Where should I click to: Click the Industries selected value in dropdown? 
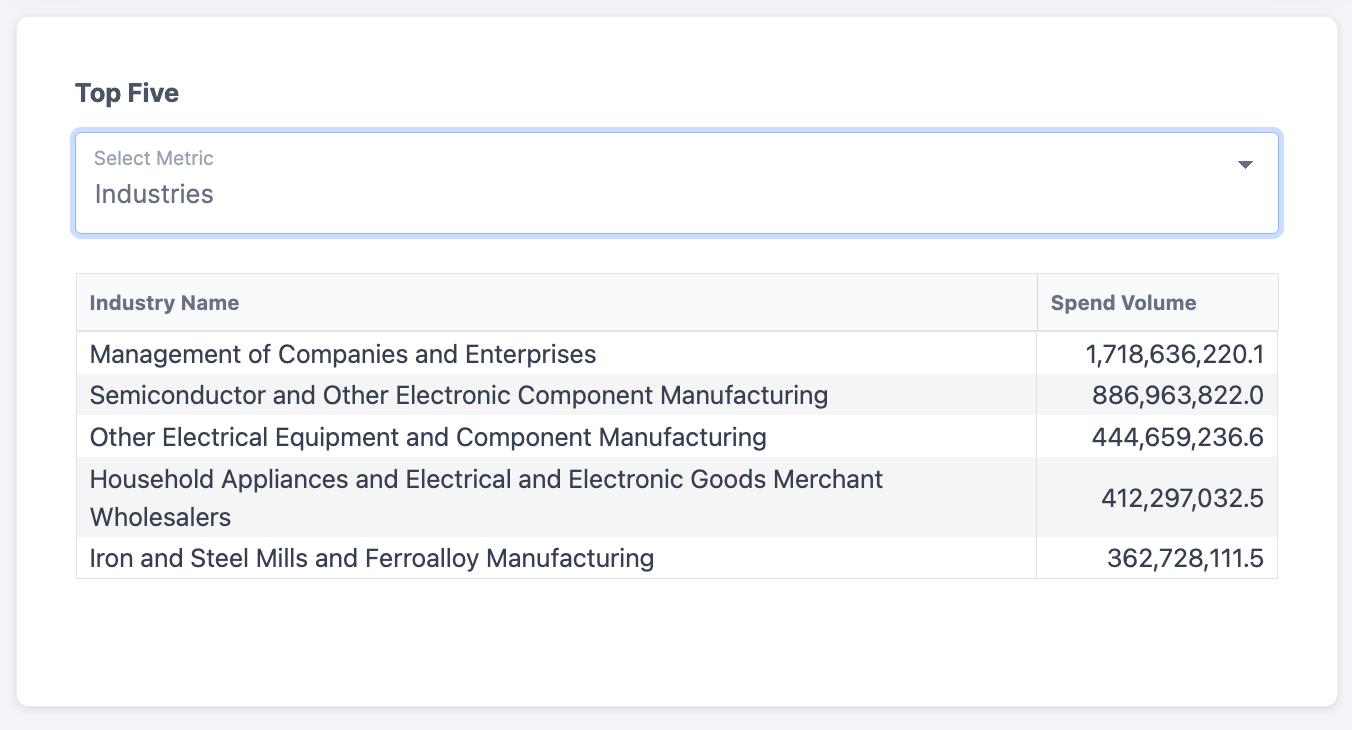[x=154, y=194]
